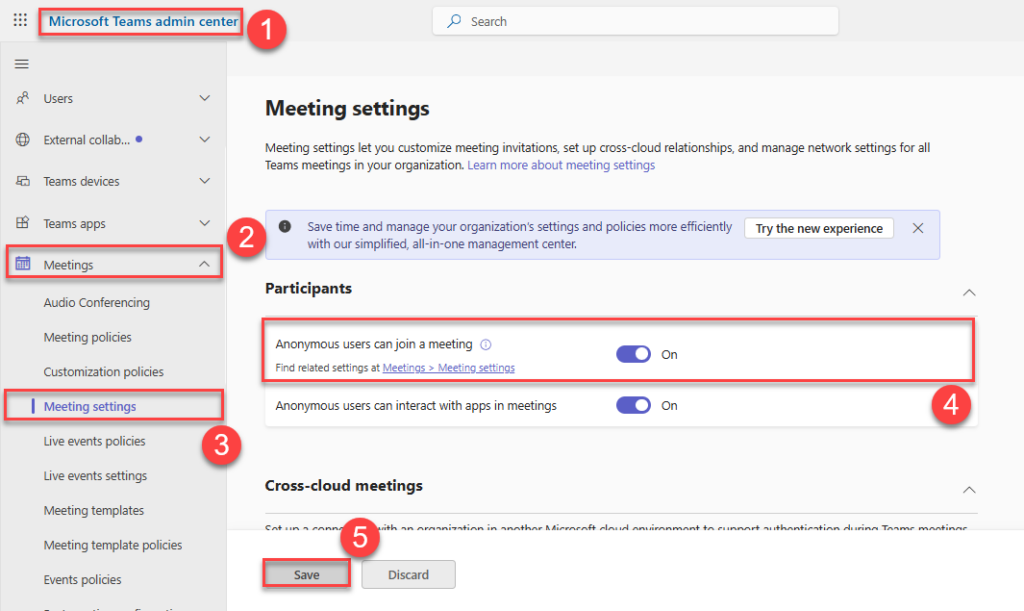Click the Users people icon
This screenshot has width=1024, height=611.
[22, 98]
